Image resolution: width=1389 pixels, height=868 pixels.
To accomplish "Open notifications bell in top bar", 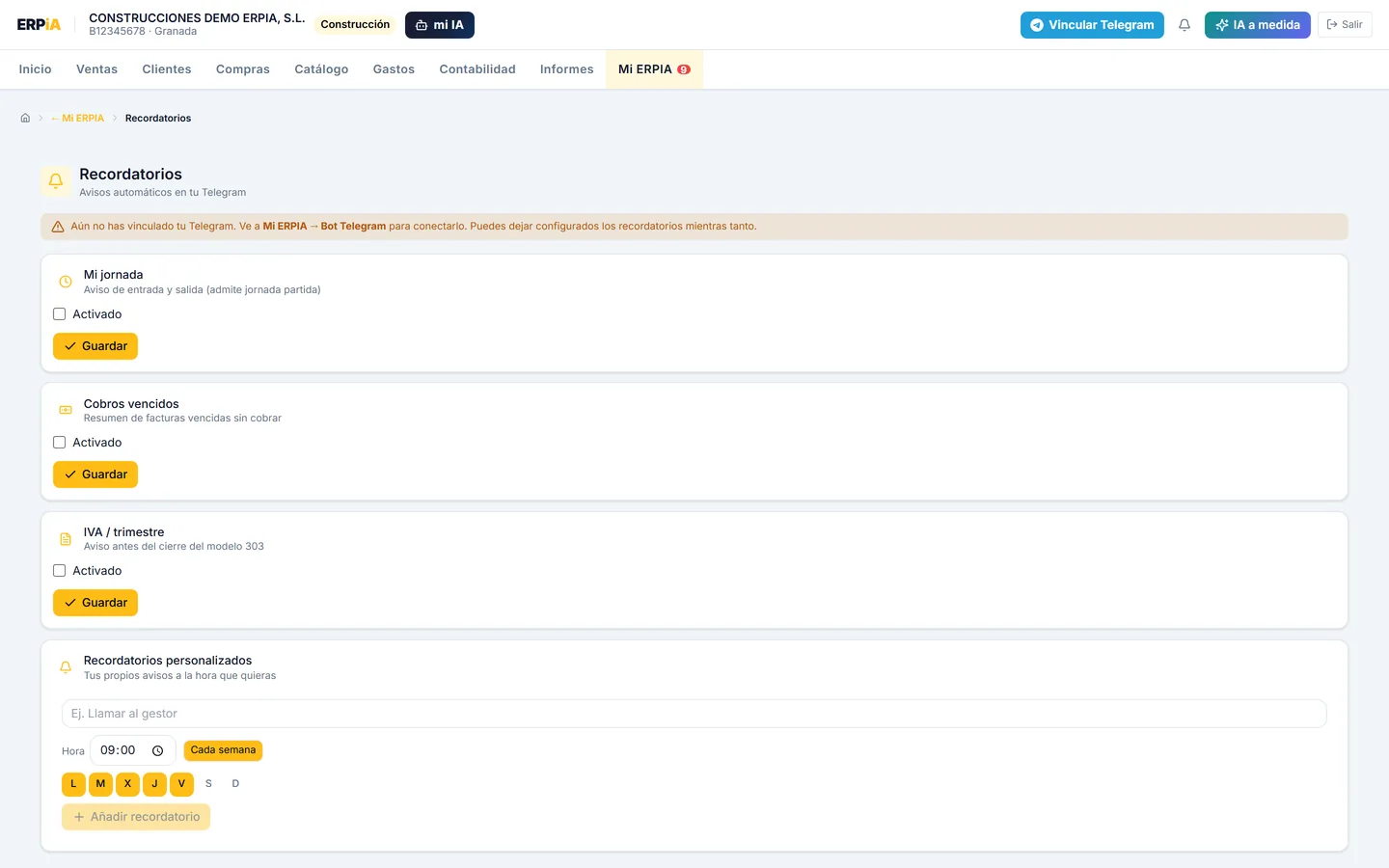I will [1185, 25].
